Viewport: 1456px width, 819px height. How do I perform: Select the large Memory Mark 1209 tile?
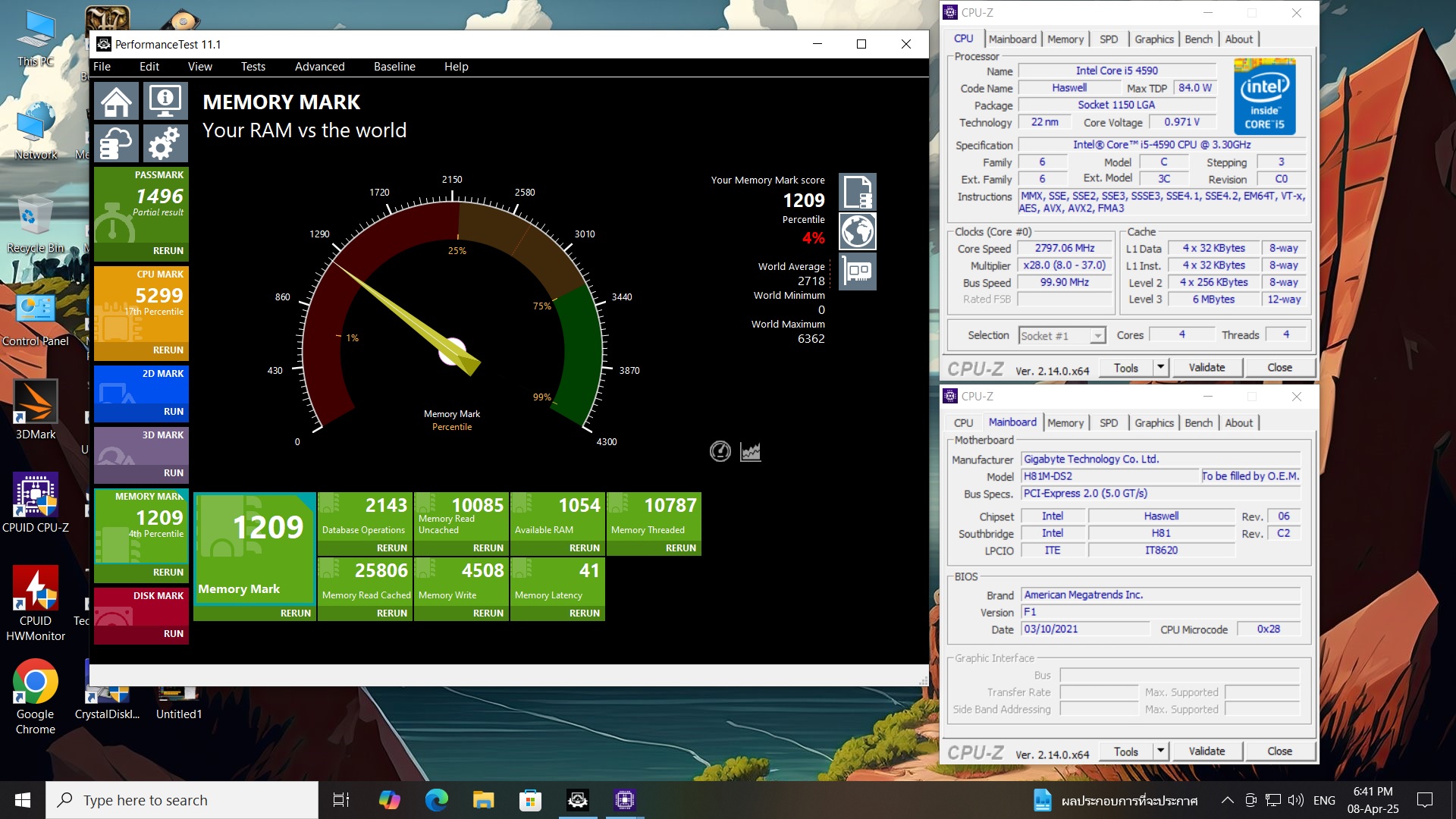(x=255, y=548)
